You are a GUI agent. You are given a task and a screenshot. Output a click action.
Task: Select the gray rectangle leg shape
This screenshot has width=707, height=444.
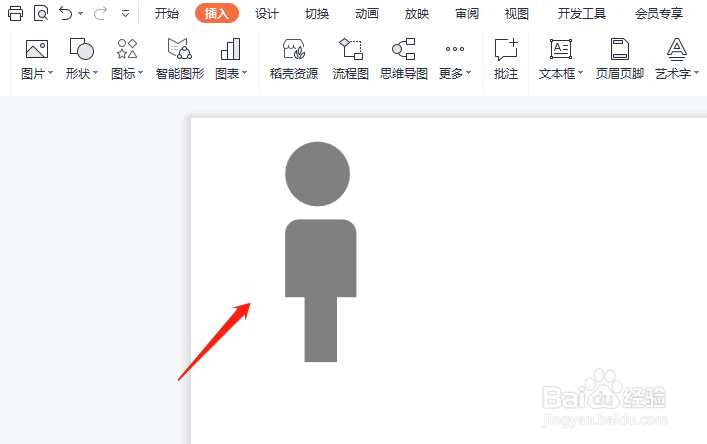(321, 330)
